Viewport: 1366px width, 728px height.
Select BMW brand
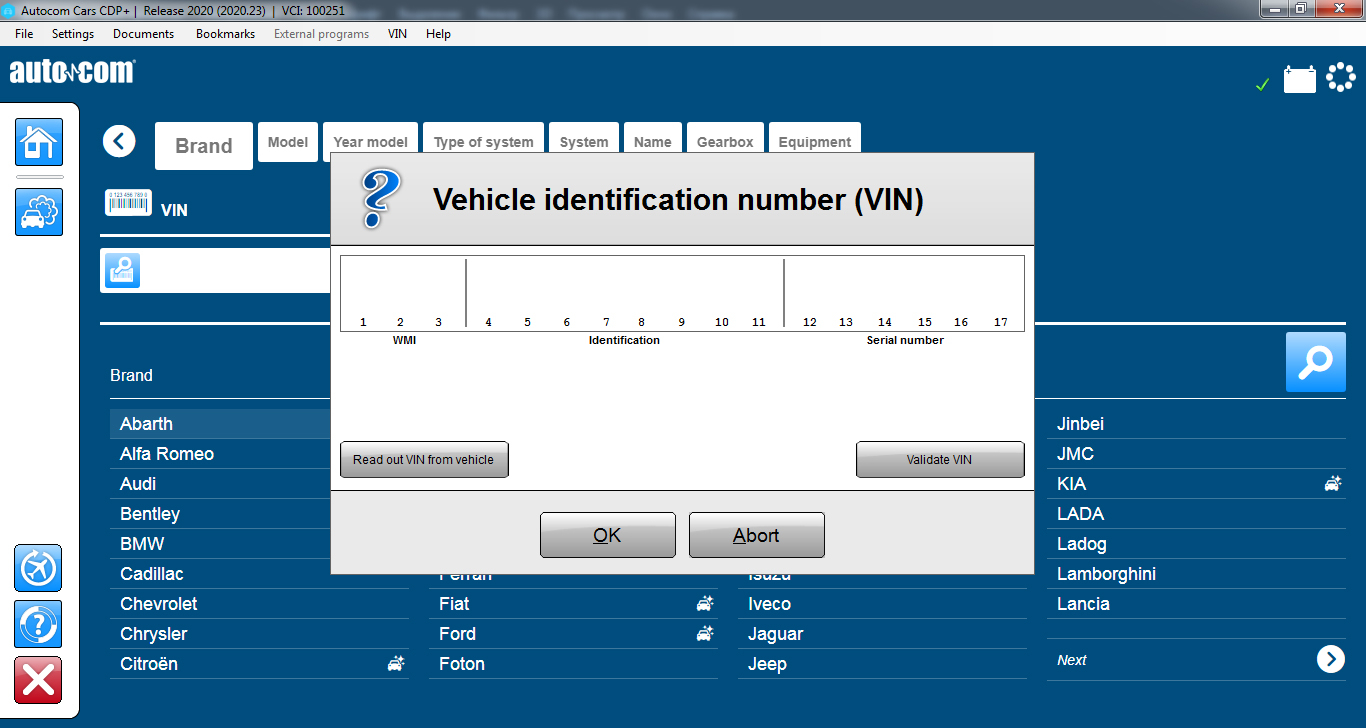(220, 544)
